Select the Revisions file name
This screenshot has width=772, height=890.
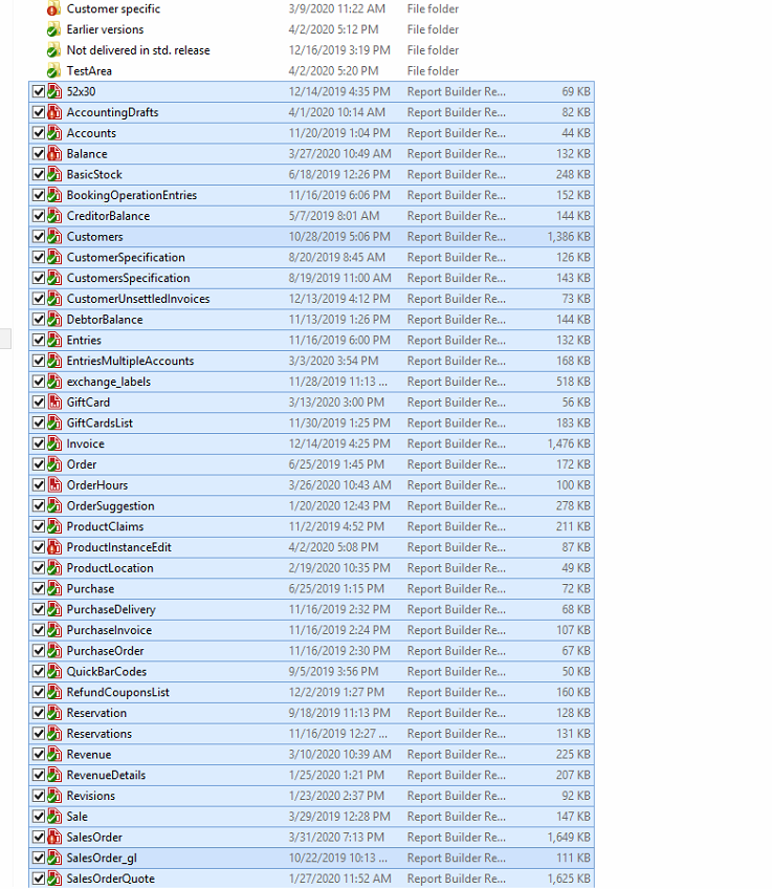point(90,796)
